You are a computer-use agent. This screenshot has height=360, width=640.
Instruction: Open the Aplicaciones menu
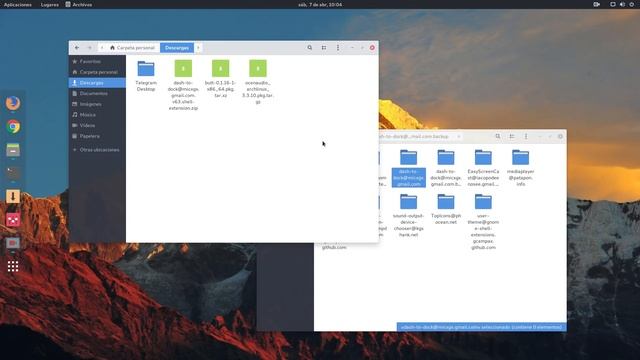coord(18,4)
